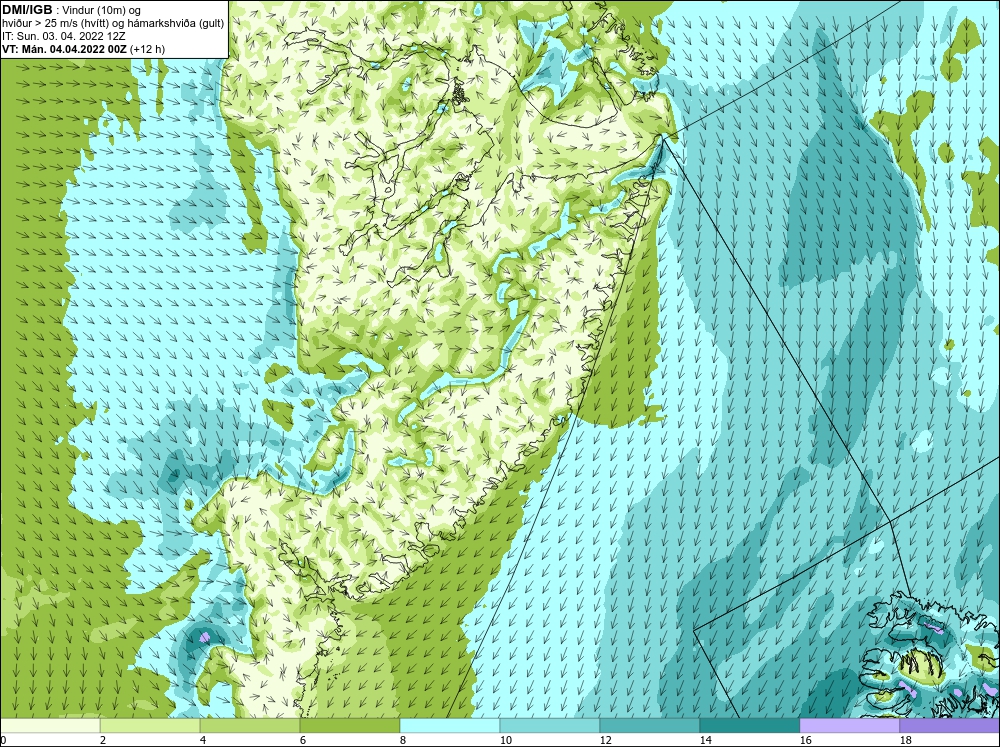Click the 16–18 m/s light purple swatch
Image resolution: width=1000 pixels, height=747 pixels.
pyautogui.click(x=849, y=726)
